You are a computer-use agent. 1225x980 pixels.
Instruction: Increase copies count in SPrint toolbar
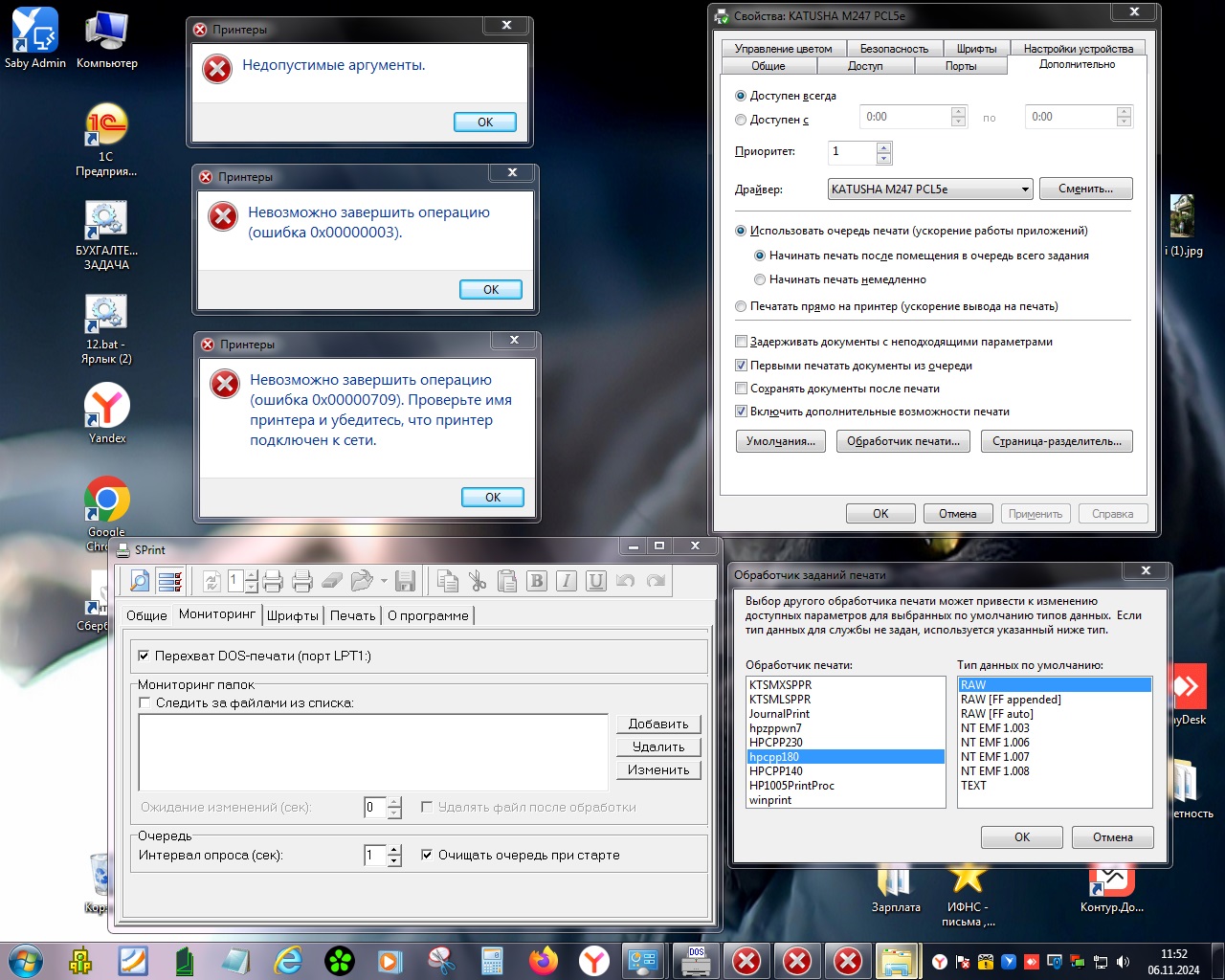(251, 575)
